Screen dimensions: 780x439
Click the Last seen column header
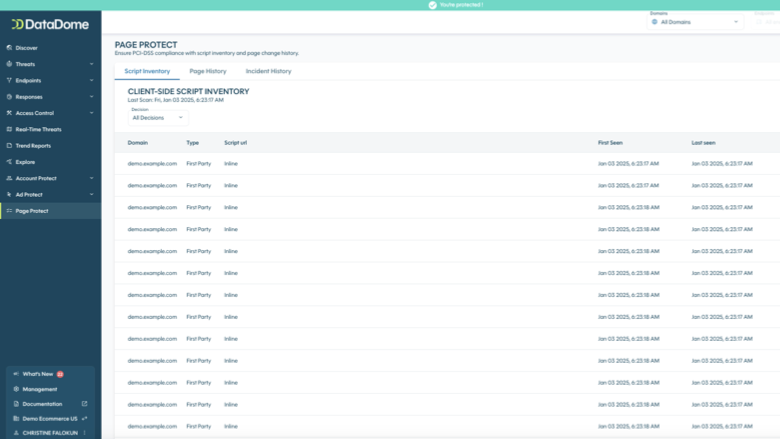click(703, 143)
